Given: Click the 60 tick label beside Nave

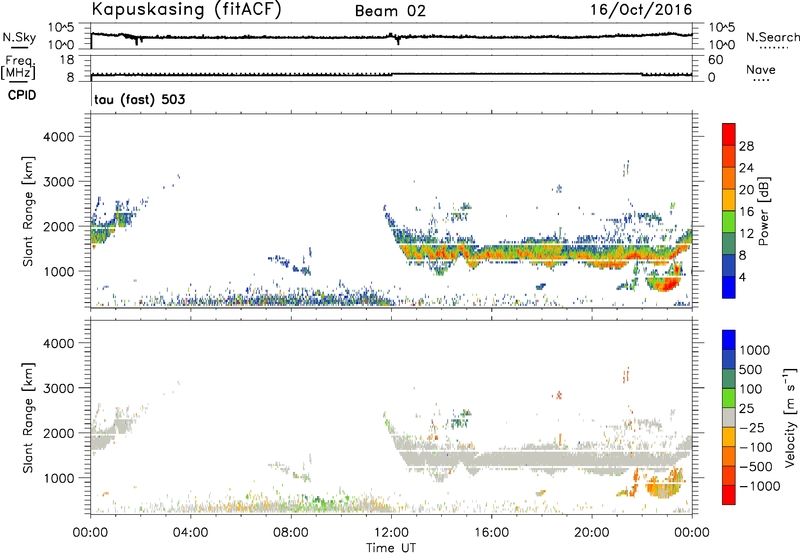Looking at the screenshot, I should [x=716, y=60].
